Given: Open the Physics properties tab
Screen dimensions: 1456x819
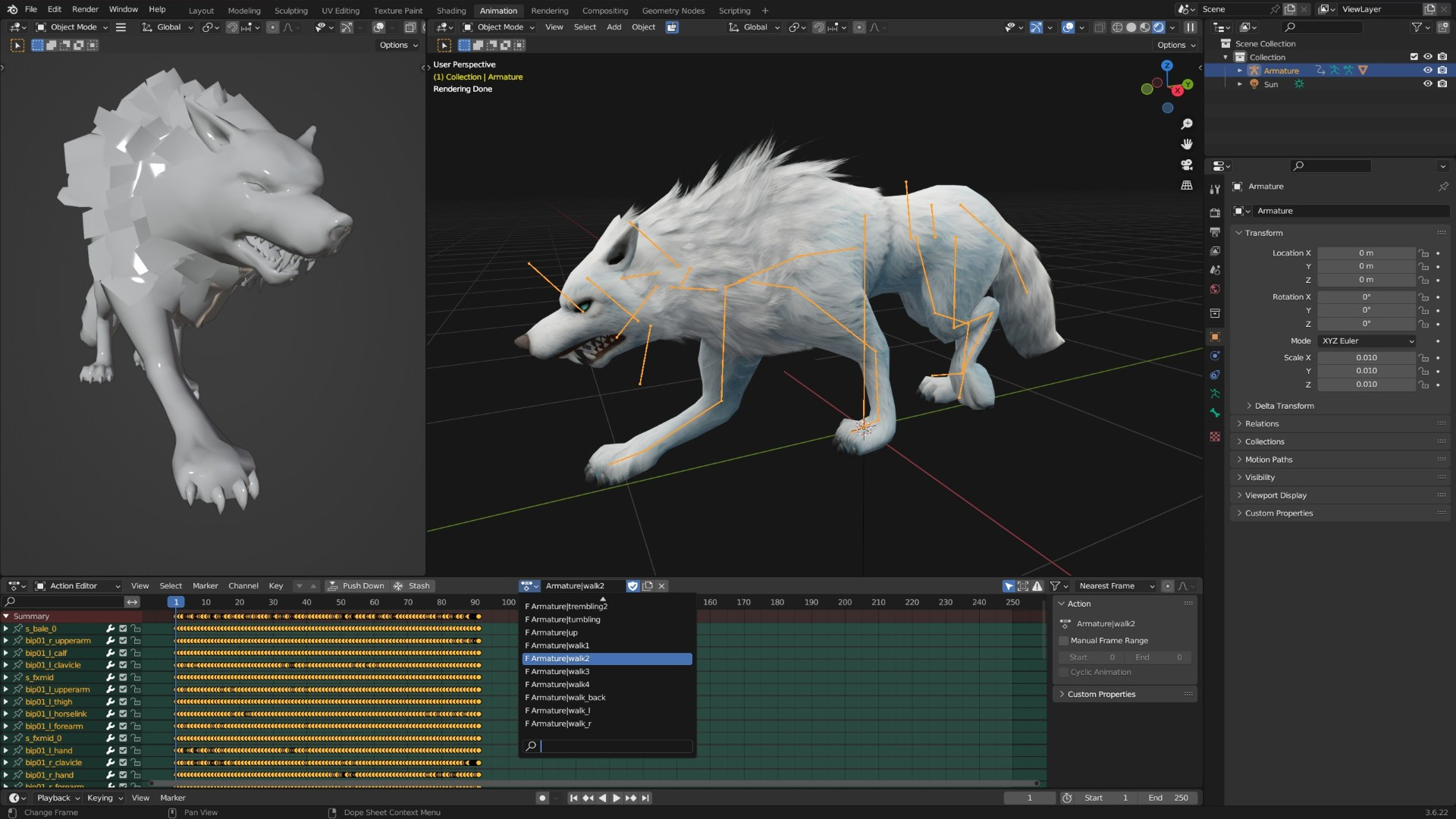Looking at the screenshot, I should pos(1215,356).
